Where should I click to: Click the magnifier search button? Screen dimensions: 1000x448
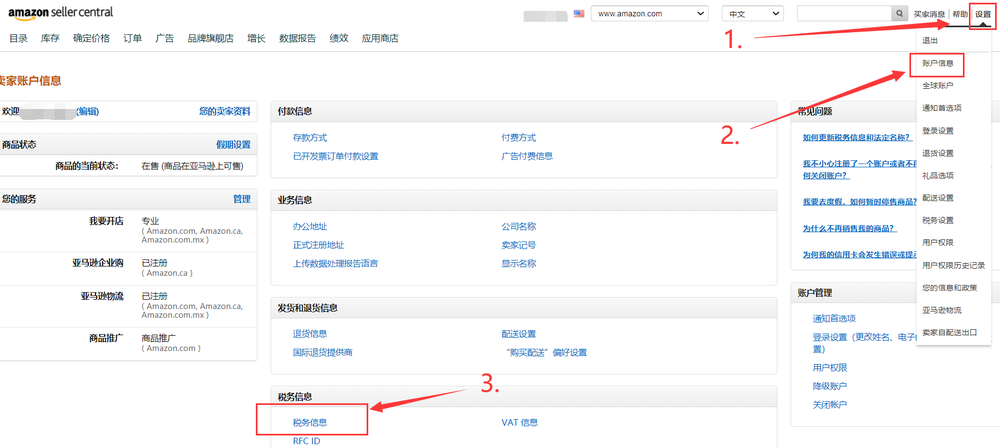[899, 13]
